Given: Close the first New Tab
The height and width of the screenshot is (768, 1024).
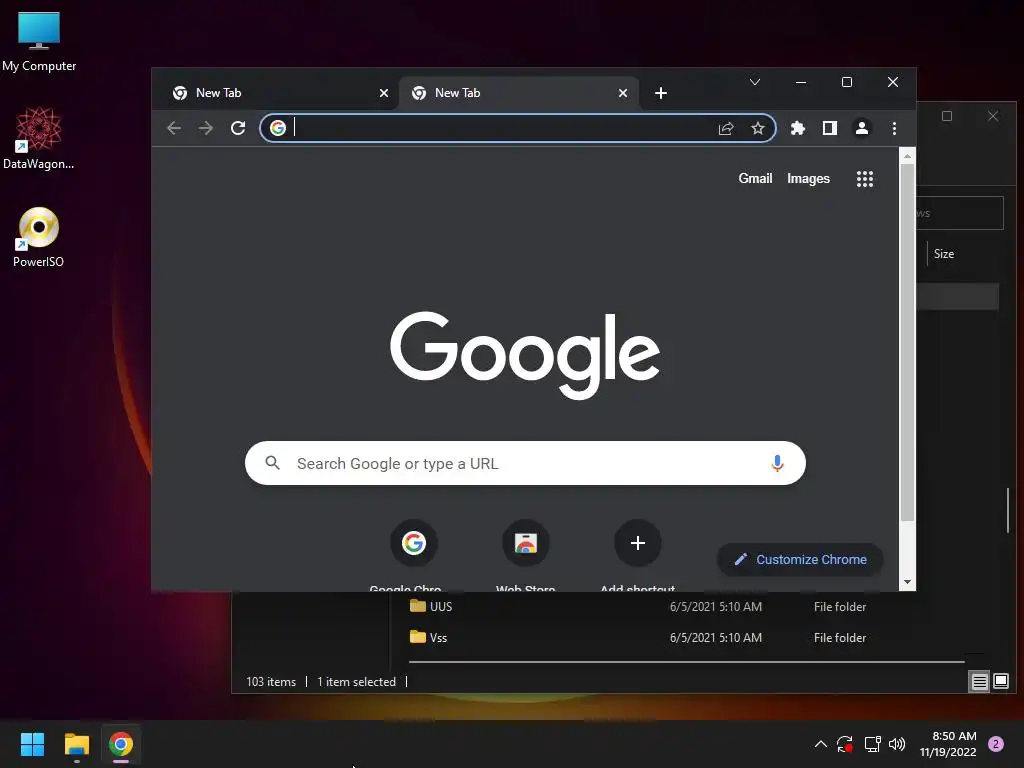Looking at the screenshot, I should click(x=384, y=93).
